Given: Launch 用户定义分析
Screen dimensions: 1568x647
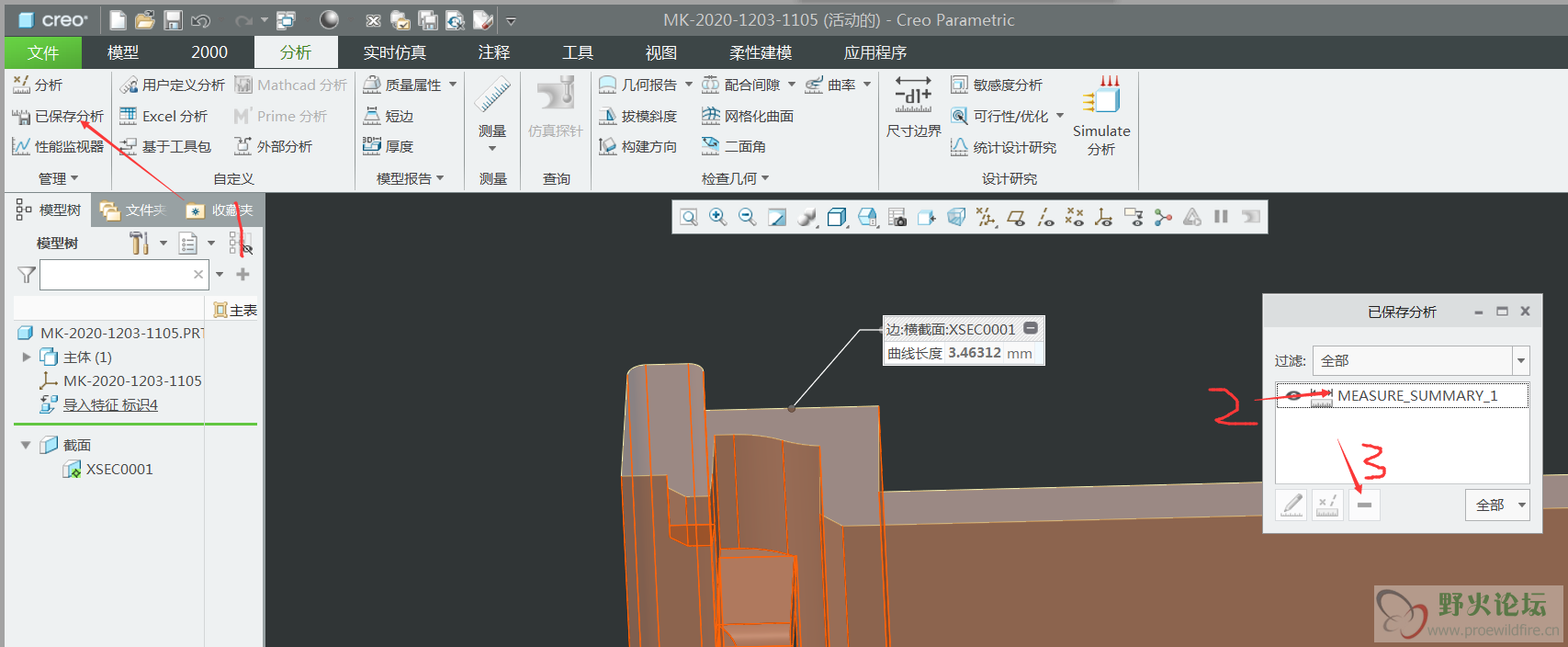Looking at the screenshot, I should point(172,85).
